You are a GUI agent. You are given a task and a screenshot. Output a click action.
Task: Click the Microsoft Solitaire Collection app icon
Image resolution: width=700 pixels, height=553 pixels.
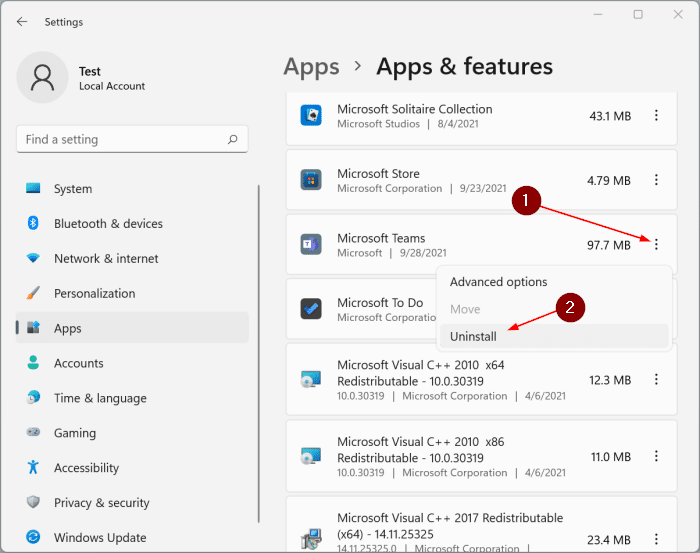pos(311,115)
